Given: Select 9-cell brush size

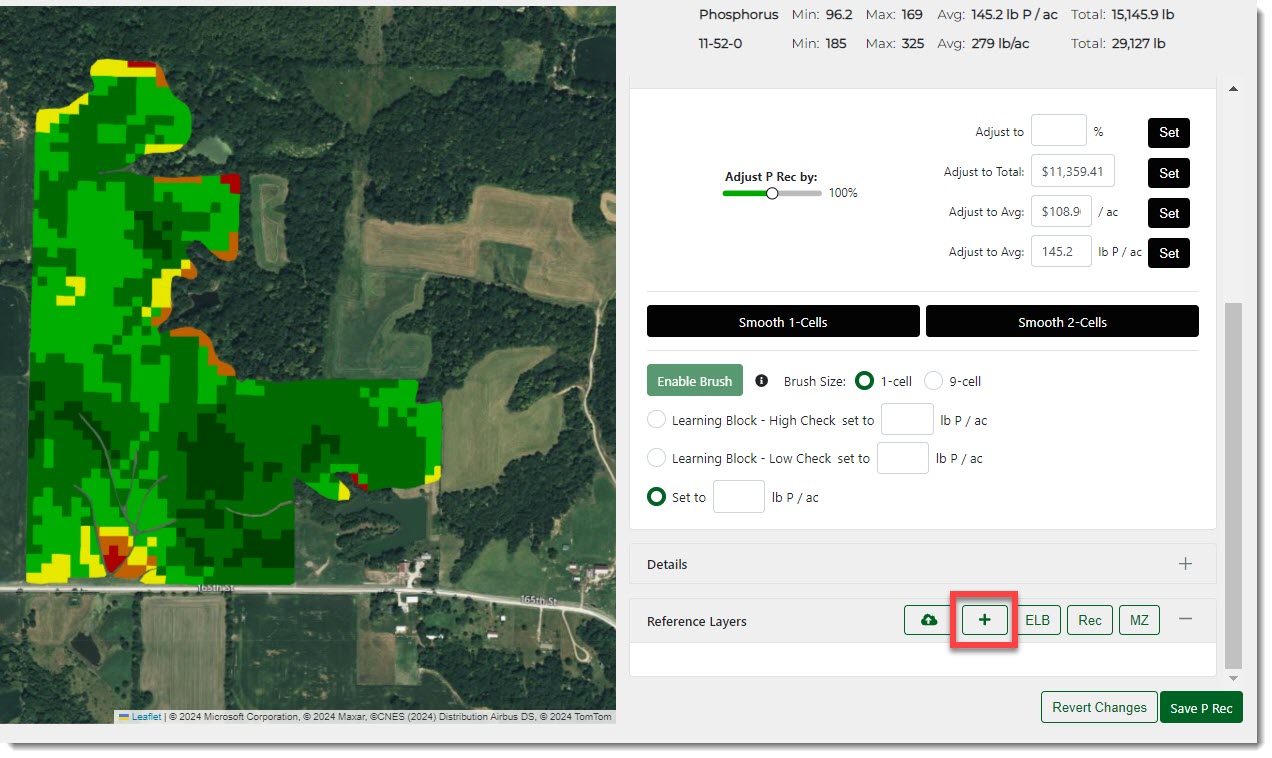Looking at the screenshot, I should (x=933, y=381).
